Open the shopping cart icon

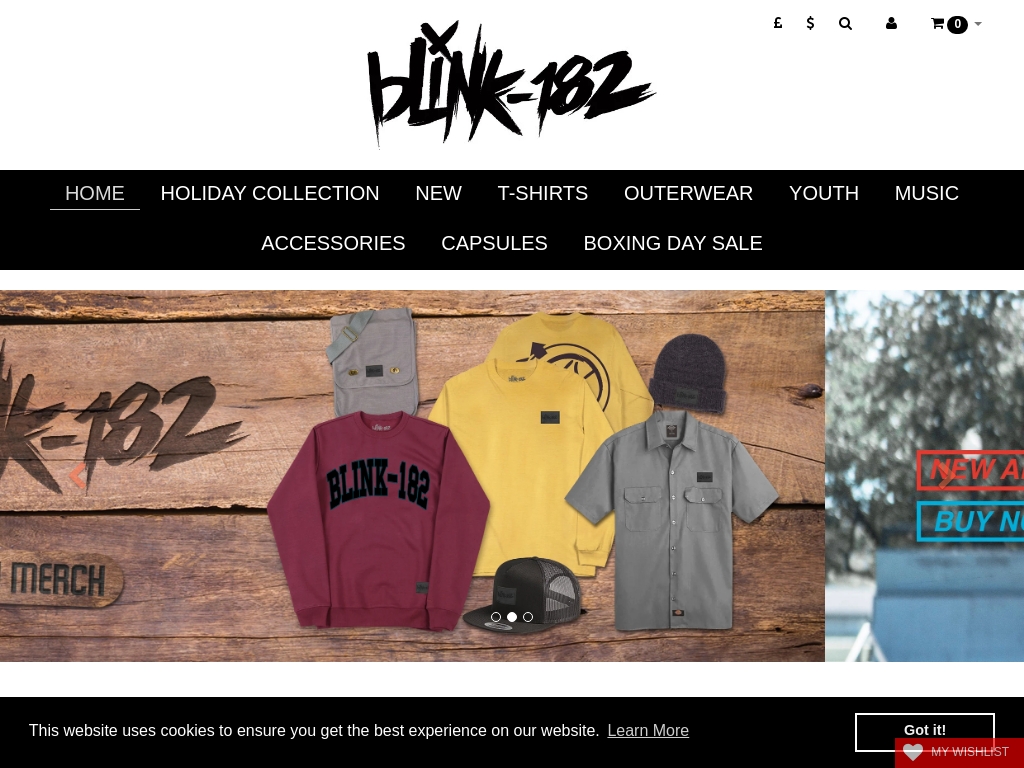pos(938,24)
